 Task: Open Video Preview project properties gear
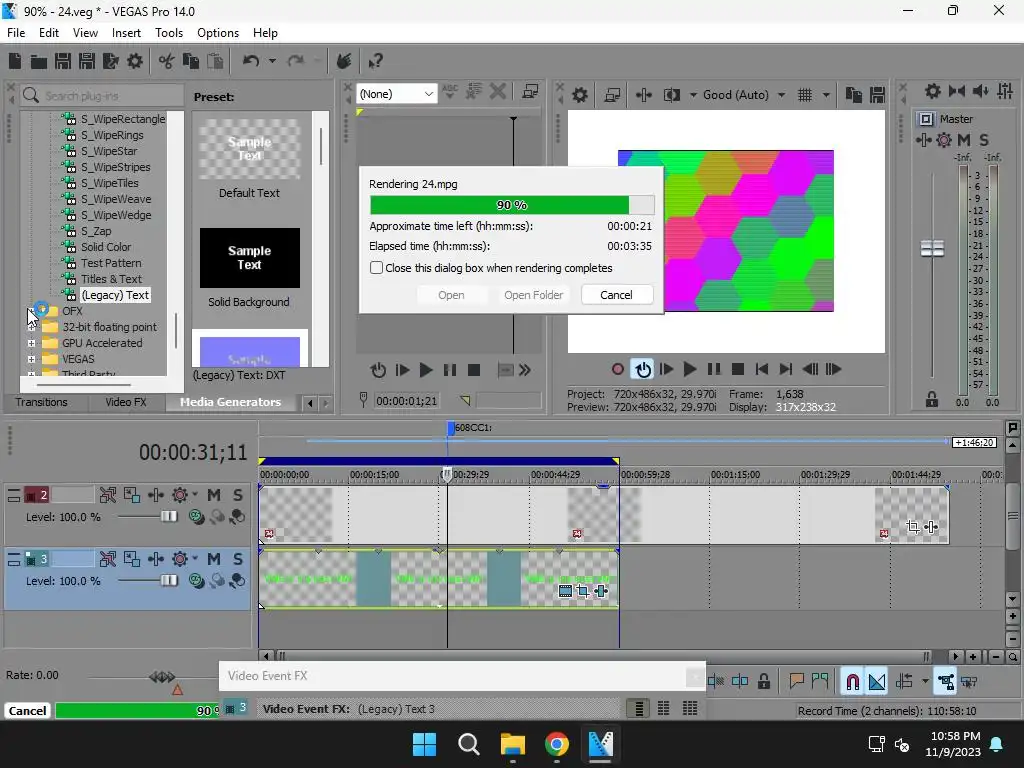(579, 95)
